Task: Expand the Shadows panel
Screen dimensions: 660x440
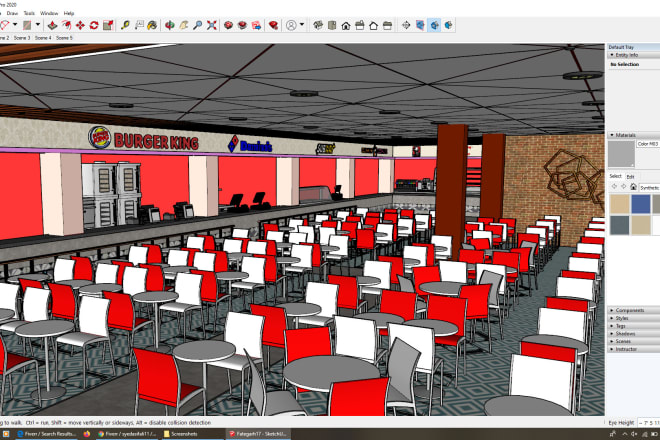Action: tap(633, 333)
